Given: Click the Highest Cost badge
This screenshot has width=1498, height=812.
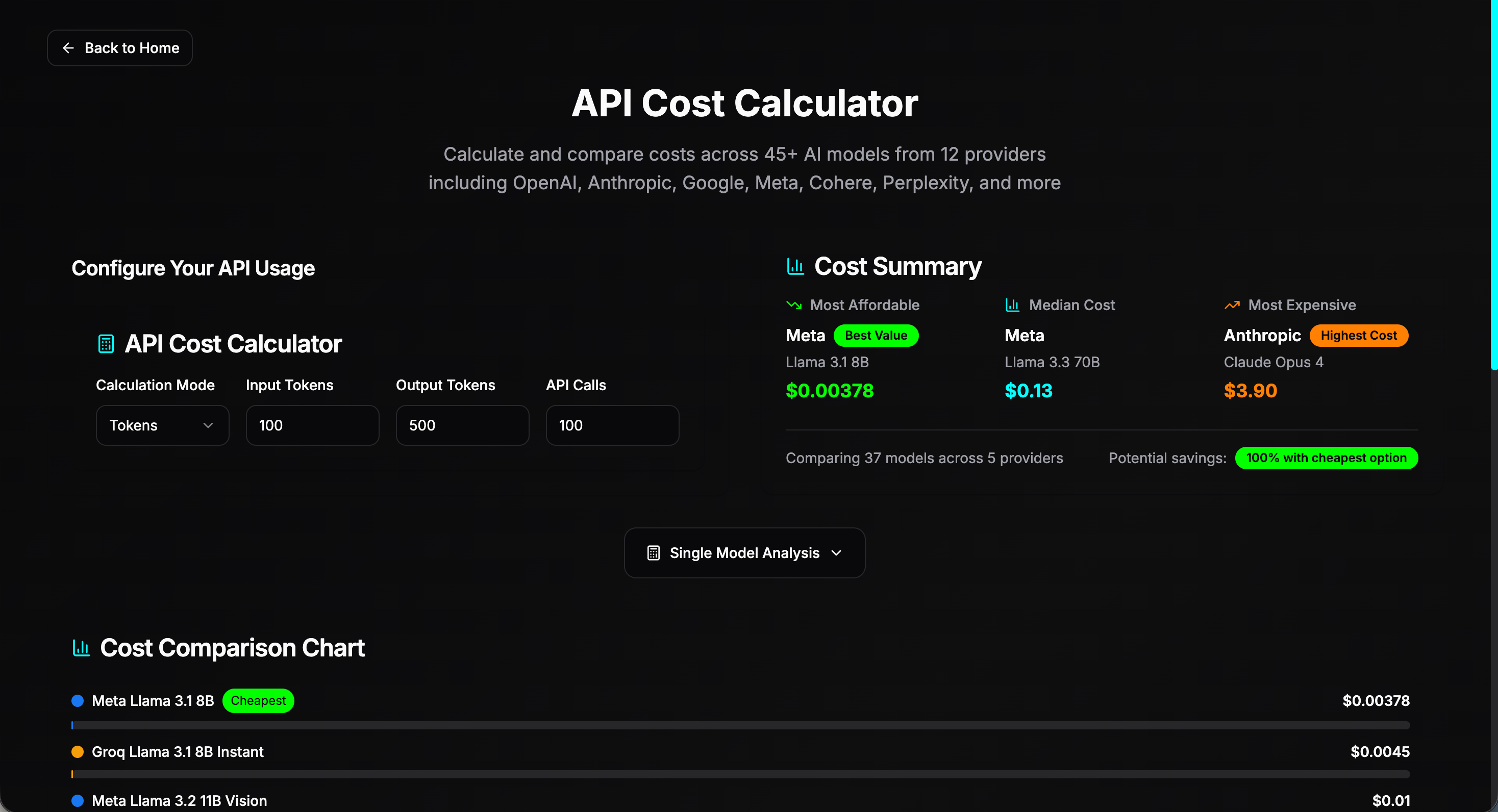Looking at the screenshot, I should coord(1358,336).
